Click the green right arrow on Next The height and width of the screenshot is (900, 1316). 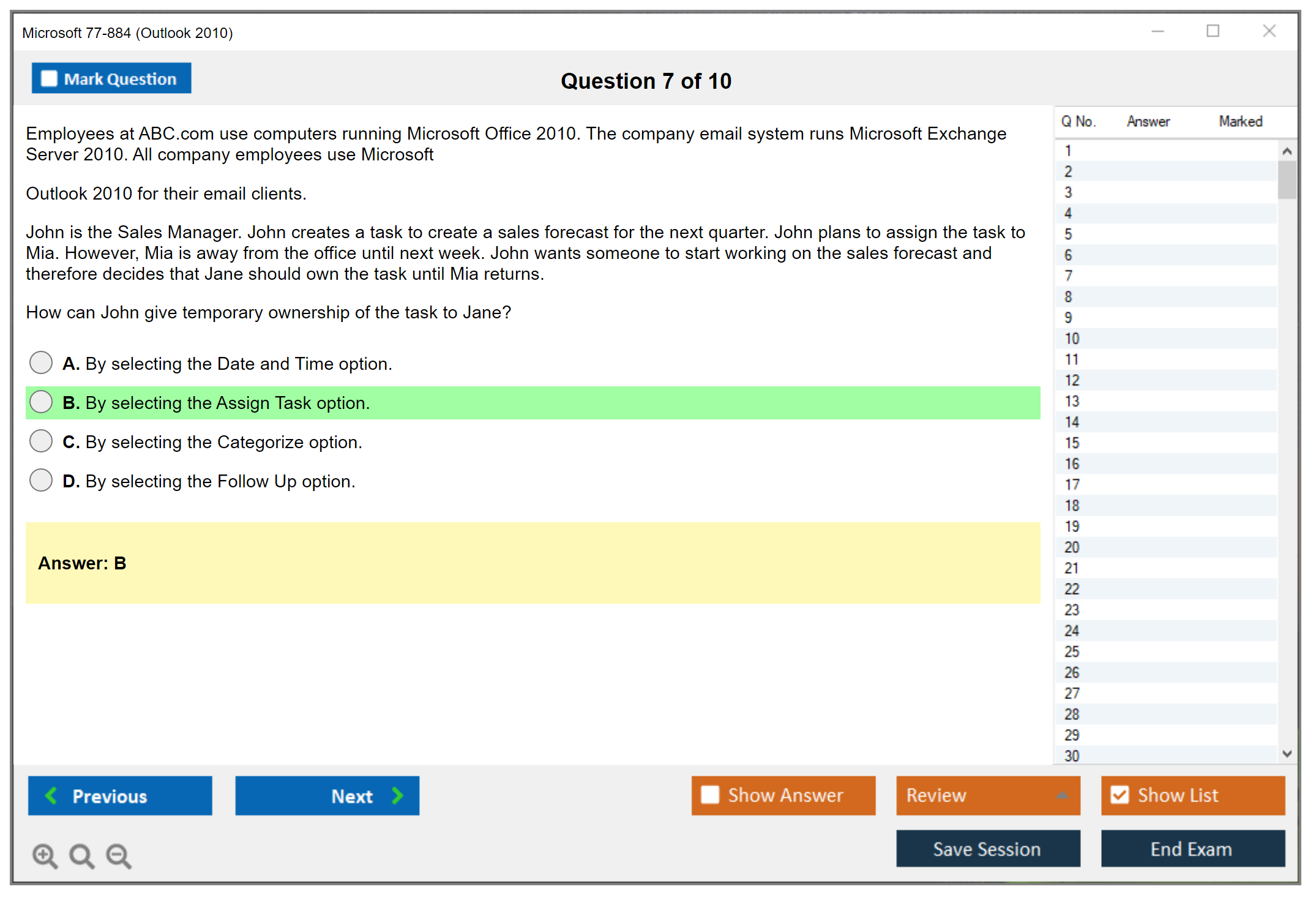397,795
